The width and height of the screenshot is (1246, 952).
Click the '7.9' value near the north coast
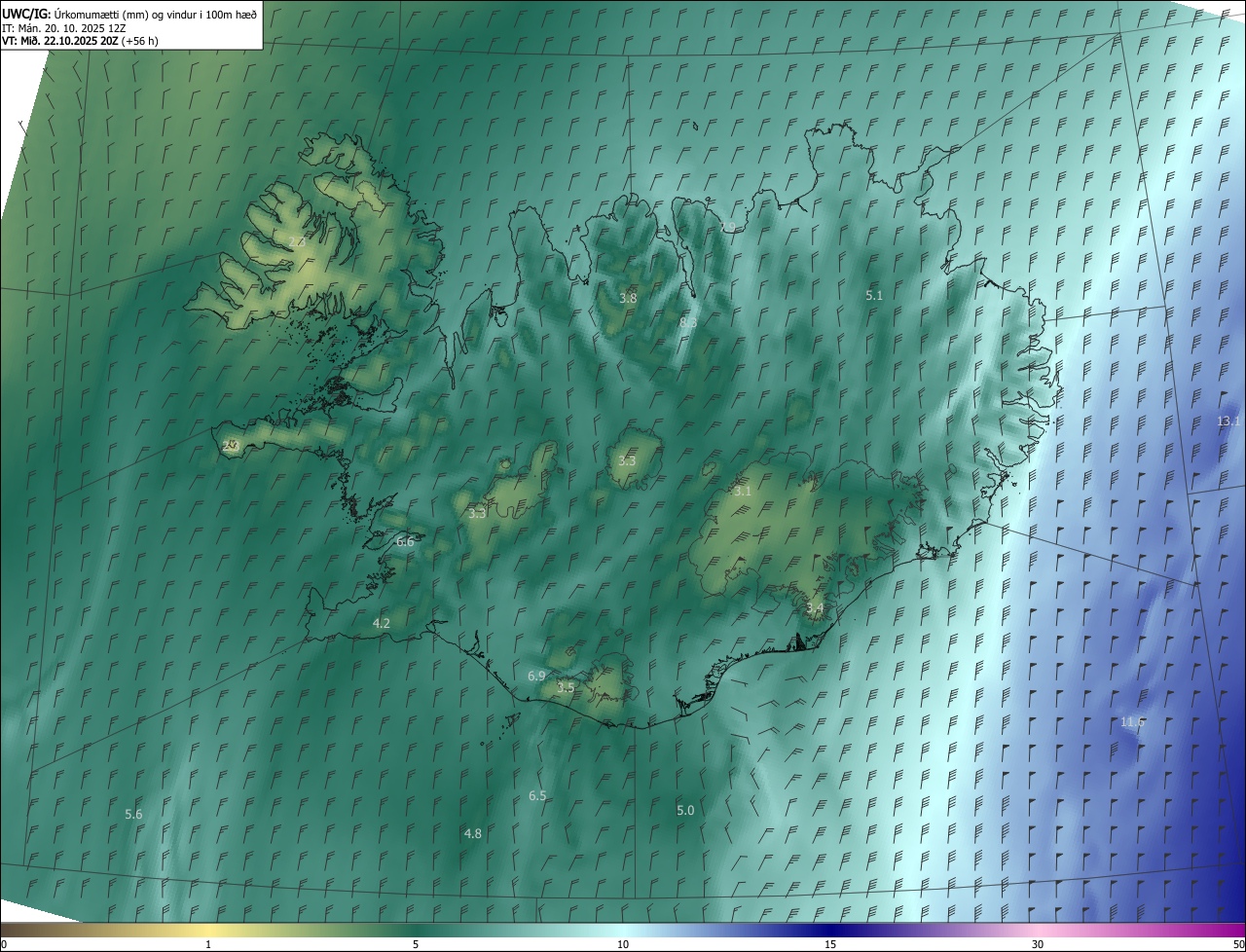tap(728, 227)
